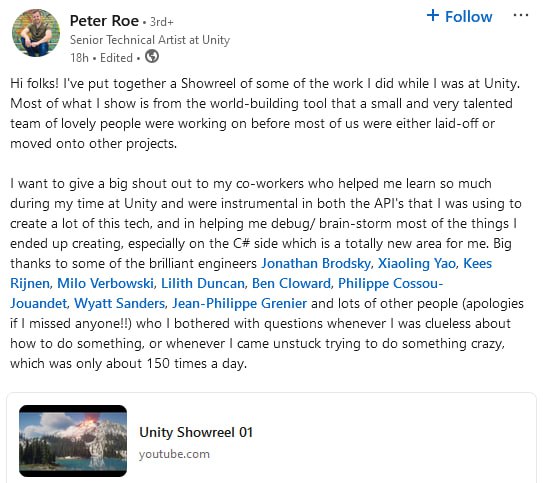Image resolution: width=546 pixels, height=483 pixels.
Task: Open Lilith Duncan's profile
Action: click(x=203, y=283)
